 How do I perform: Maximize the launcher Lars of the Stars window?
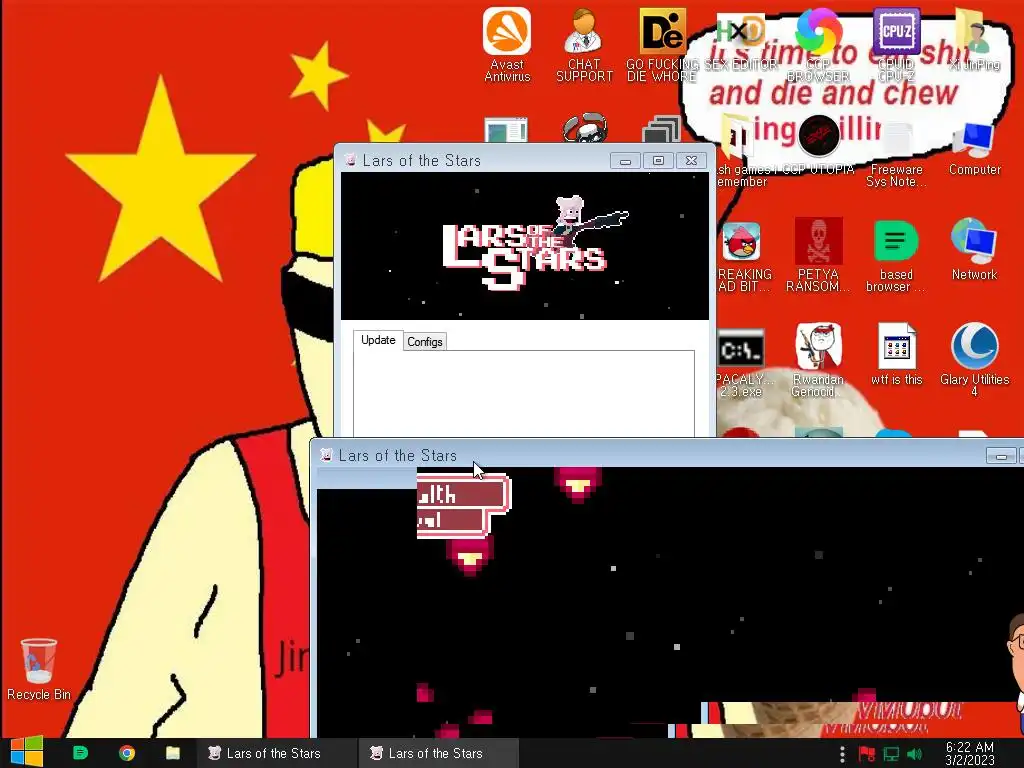coord(658,161)
